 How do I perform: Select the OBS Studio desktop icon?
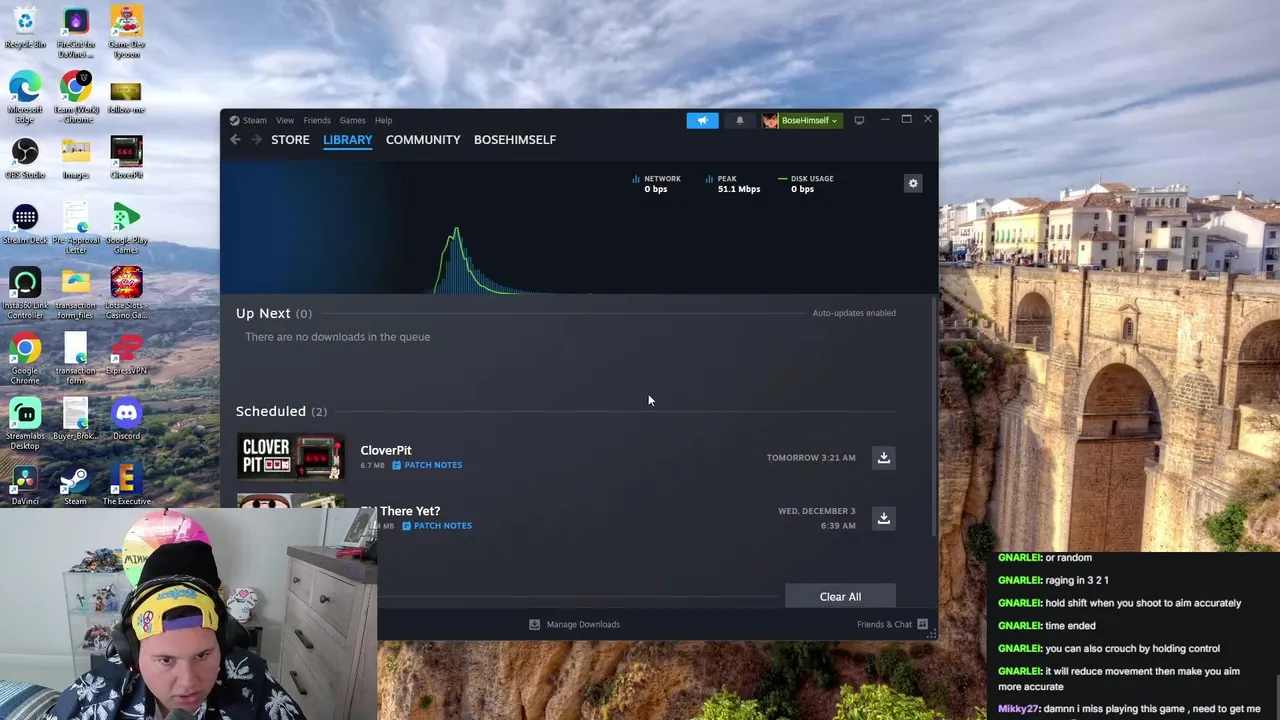click(x=25, y=158)
